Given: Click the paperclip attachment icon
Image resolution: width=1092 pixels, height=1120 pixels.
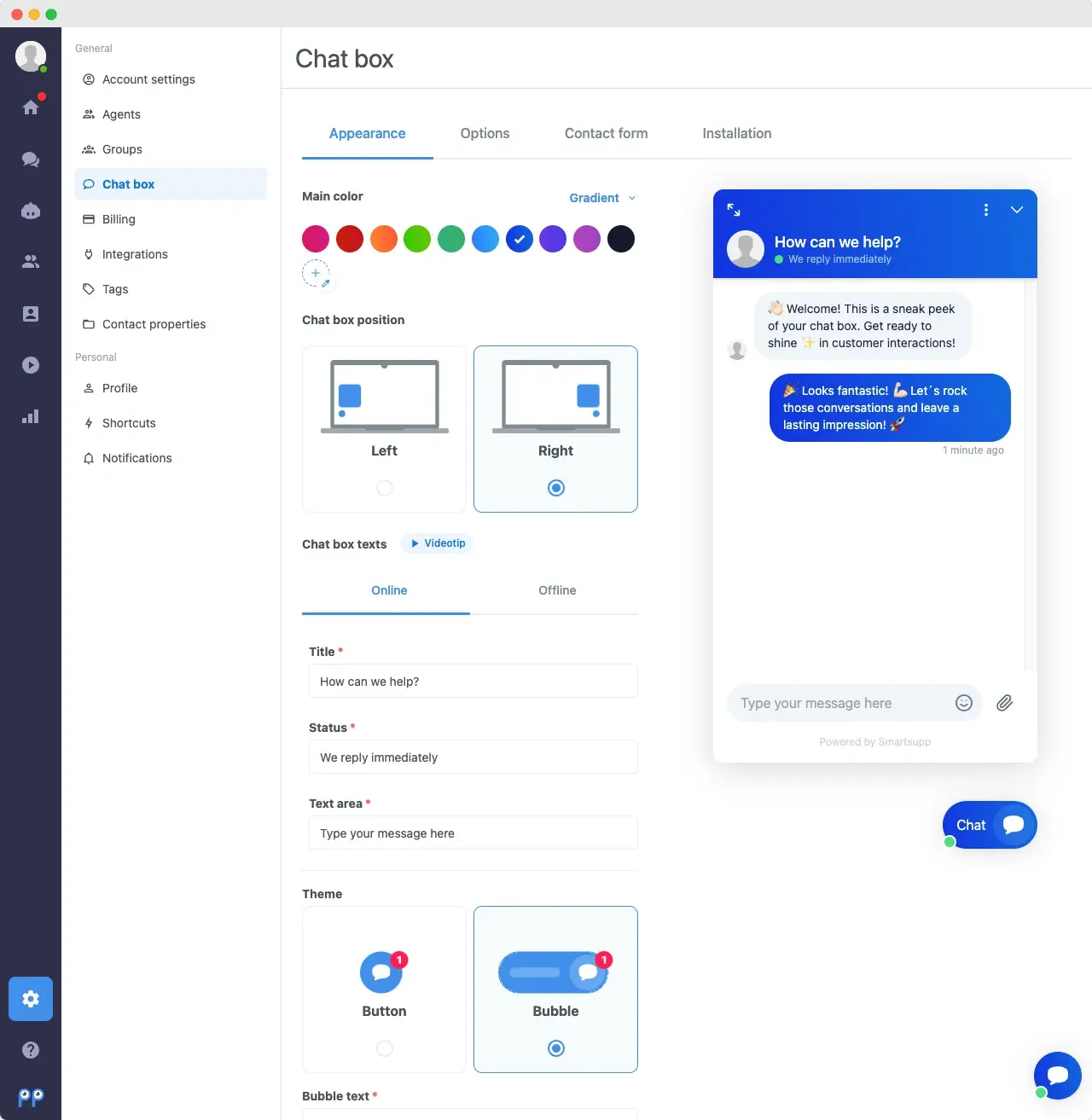Looking at the screenshot, I should pos(1005,703).
